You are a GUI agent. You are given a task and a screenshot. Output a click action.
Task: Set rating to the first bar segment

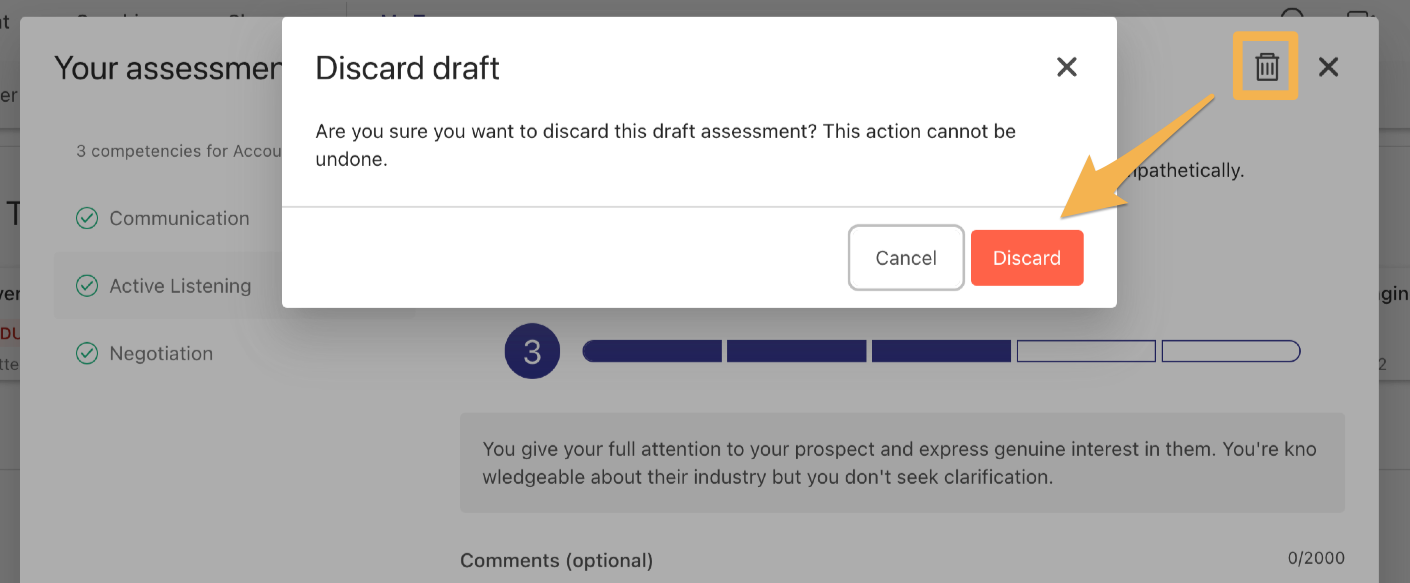point(652,351)
